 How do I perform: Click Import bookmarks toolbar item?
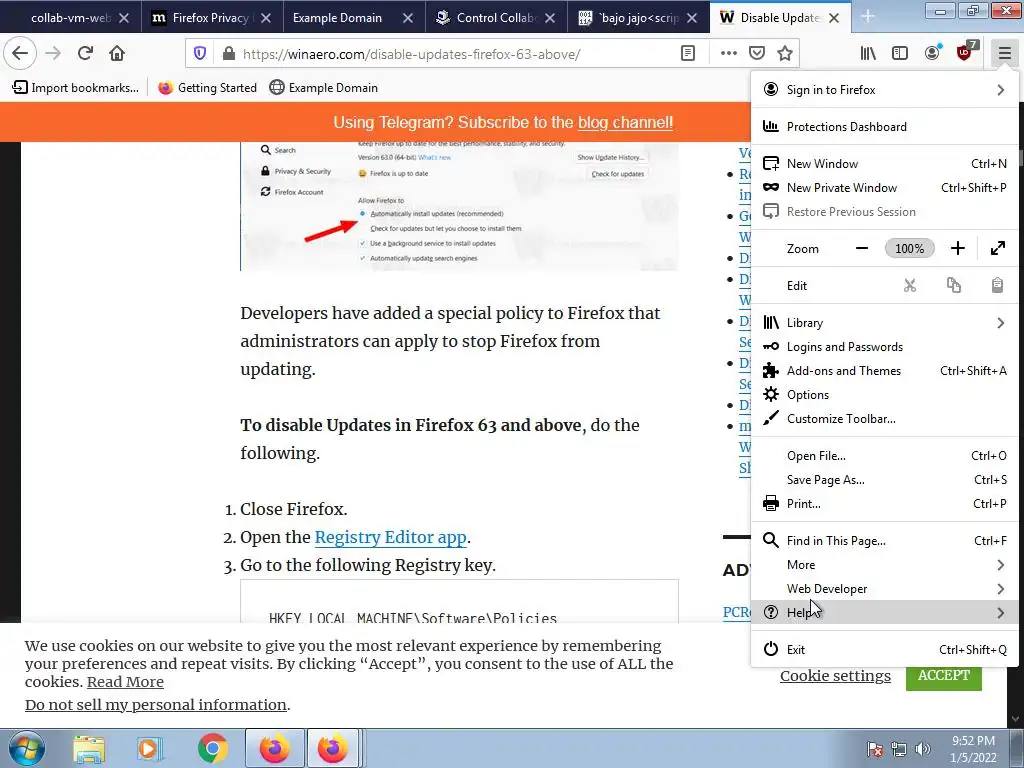[x=76, y=88]
